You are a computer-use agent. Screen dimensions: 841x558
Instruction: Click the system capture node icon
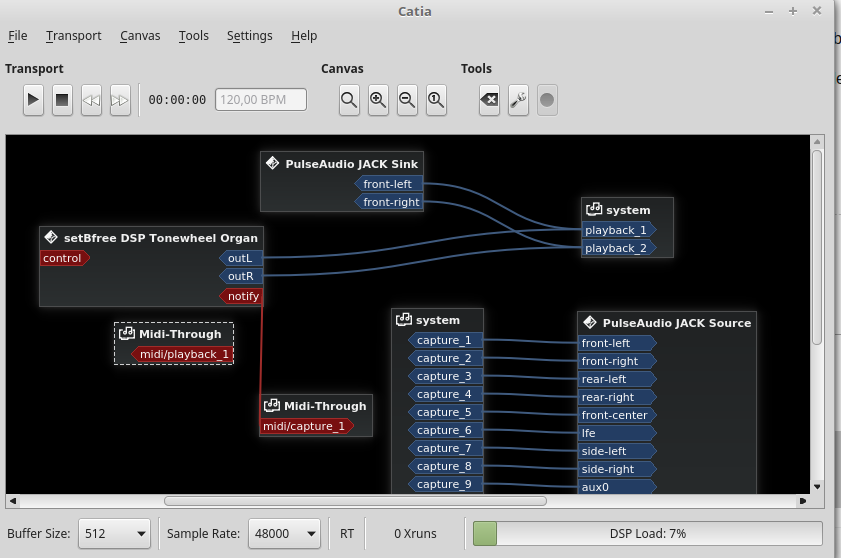403,320
